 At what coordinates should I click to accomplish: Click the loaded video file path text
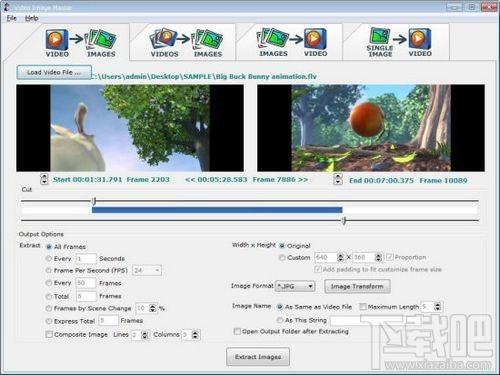(x=204, y=77)
